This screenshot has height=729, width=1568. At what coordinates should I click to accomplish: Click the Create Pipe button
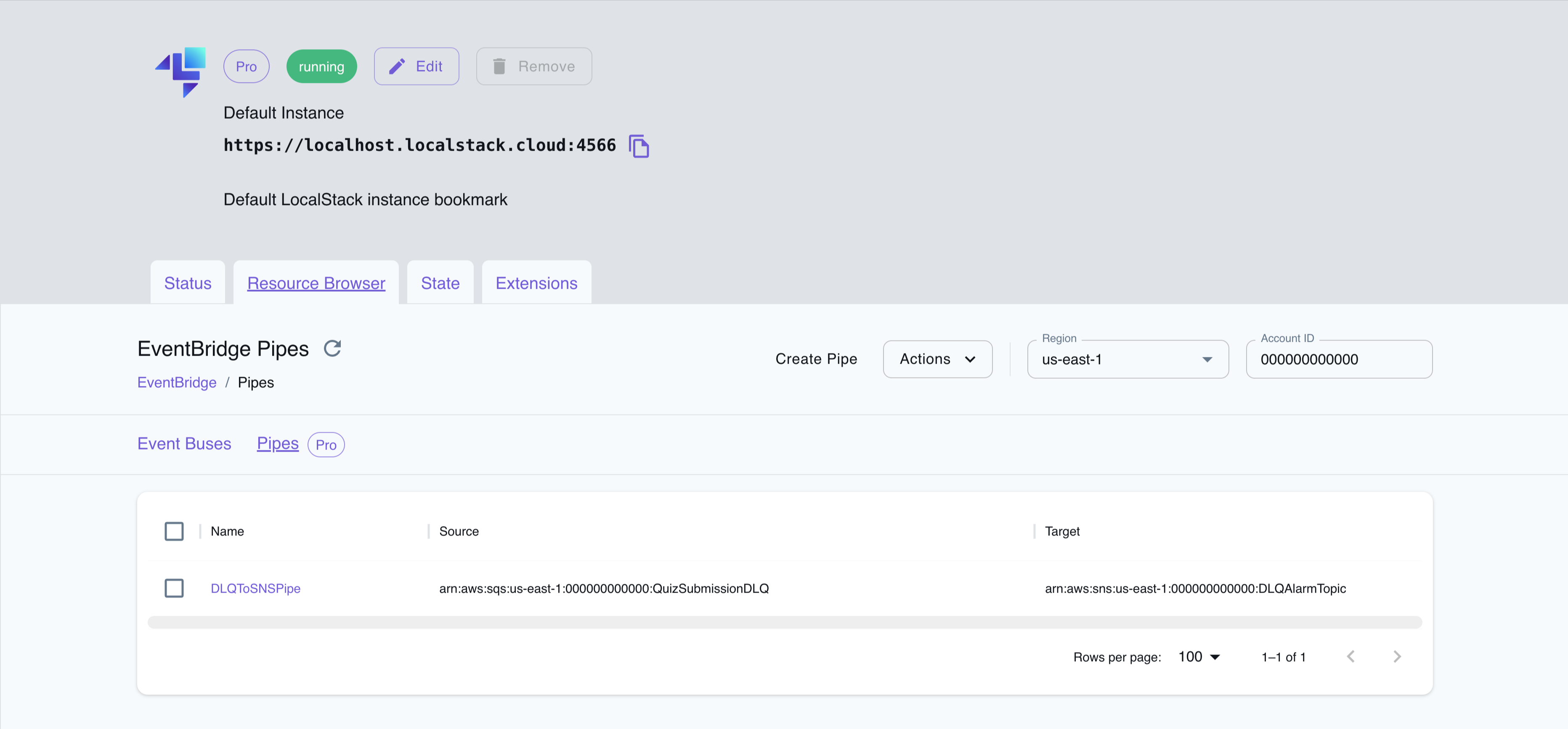[x=816, y=359]
